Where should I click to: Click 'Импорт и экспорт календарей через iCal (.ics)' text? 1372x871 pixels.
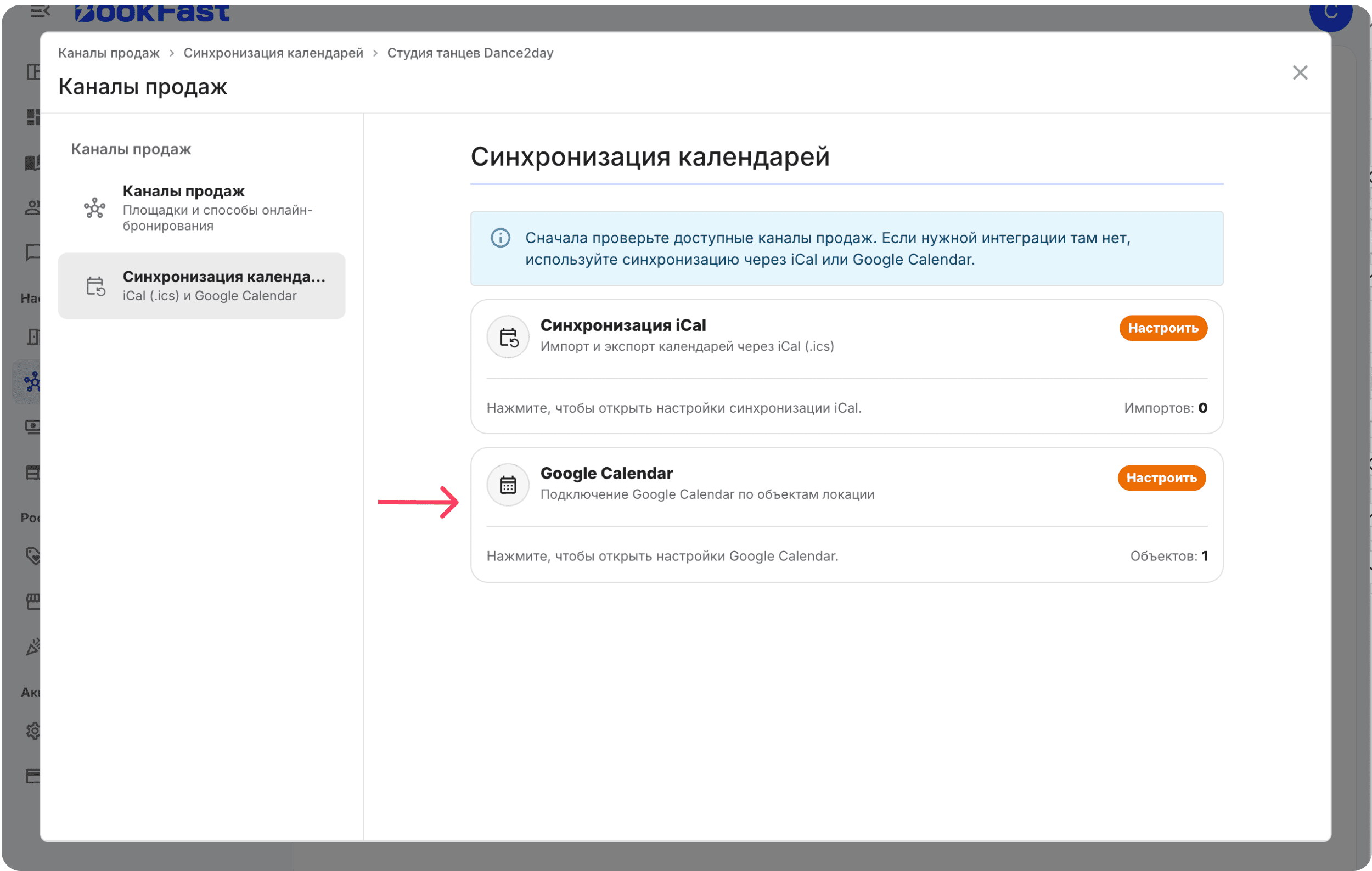[687, 346]
